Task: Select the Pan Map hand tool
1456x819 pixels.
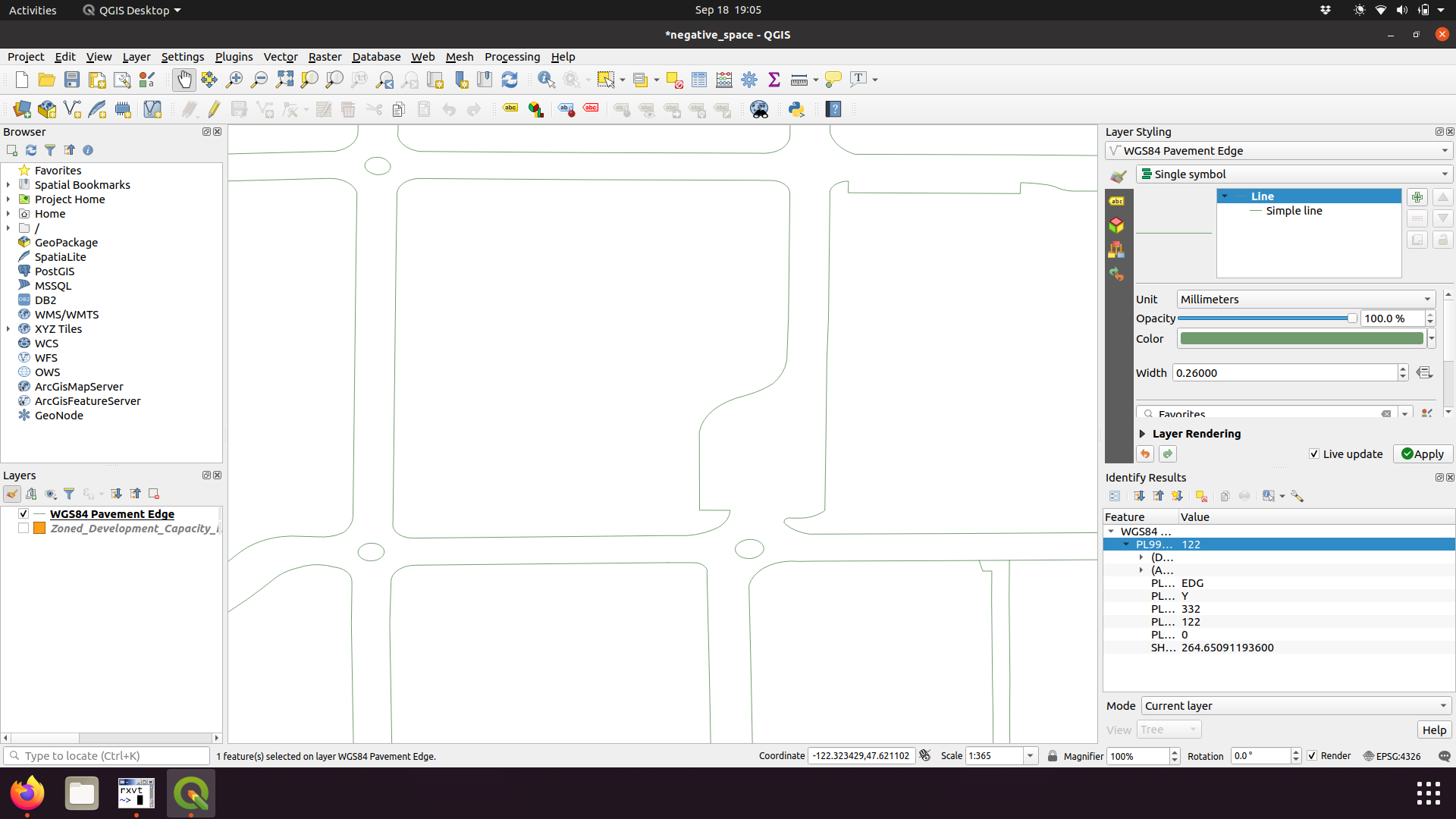Action: tap(184, 80)
